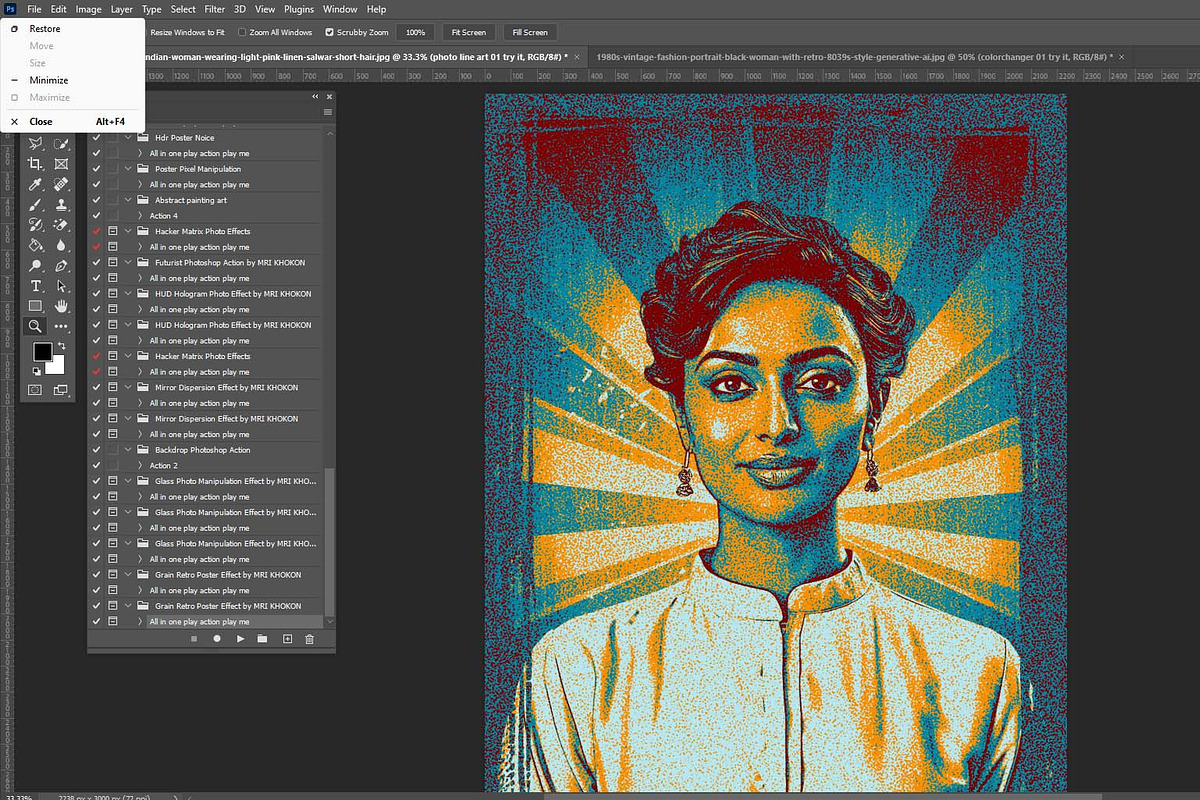This screenshot has width=1200, height=800.
Task: Enable Zoom All Windows checkbox
Action: [x=243, y=32]
